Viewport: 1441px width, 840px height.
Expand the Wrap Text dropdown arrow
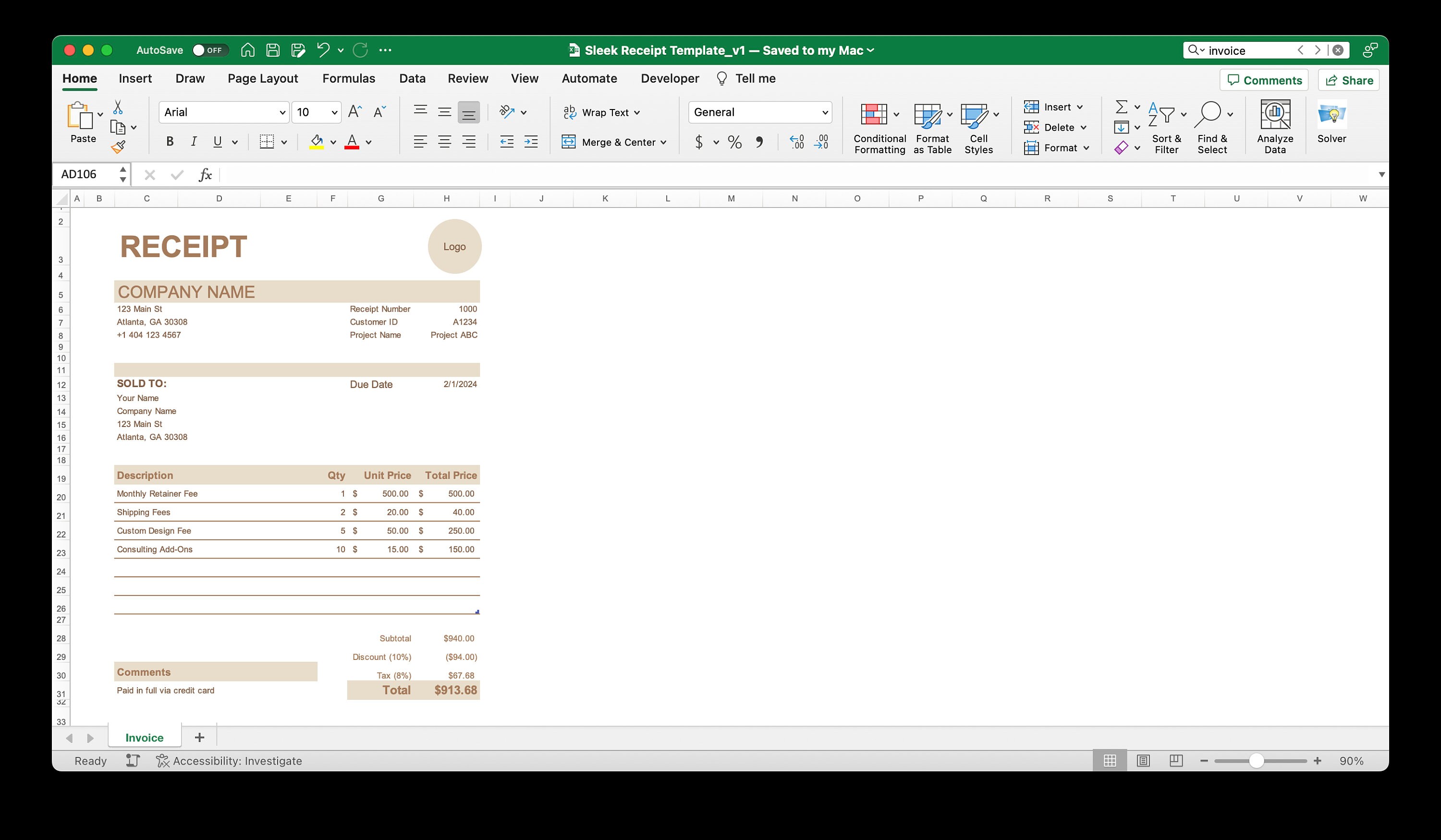[637, 113]
